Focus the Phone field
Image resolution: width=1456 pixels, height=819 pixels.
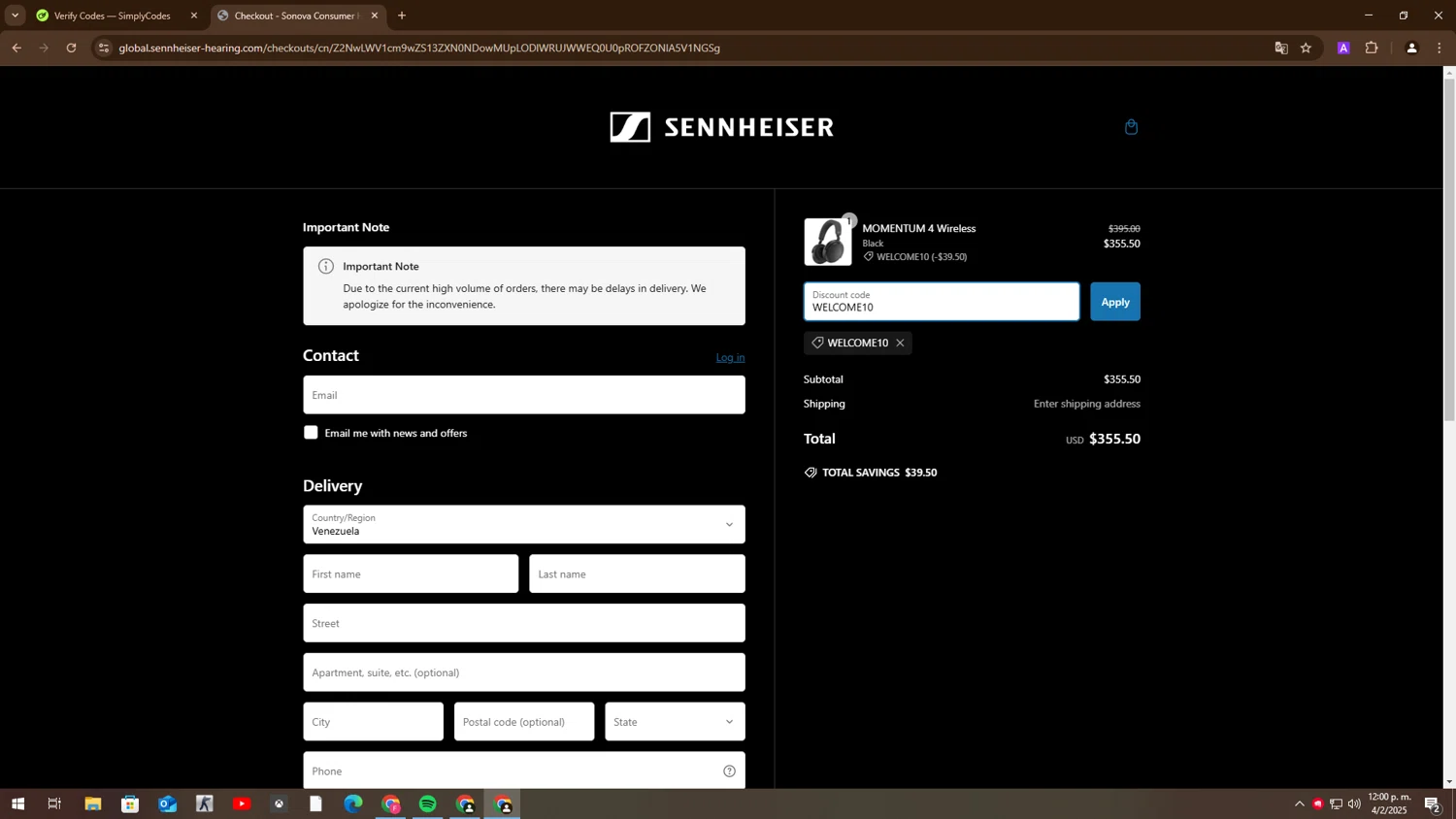[524, 770]
